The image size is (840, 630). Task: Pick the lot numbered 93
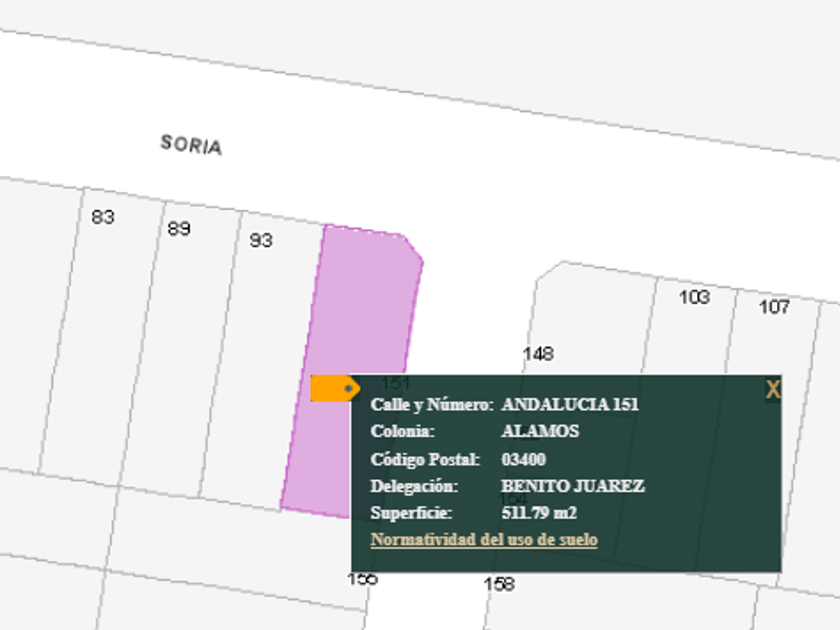(261, 241)
